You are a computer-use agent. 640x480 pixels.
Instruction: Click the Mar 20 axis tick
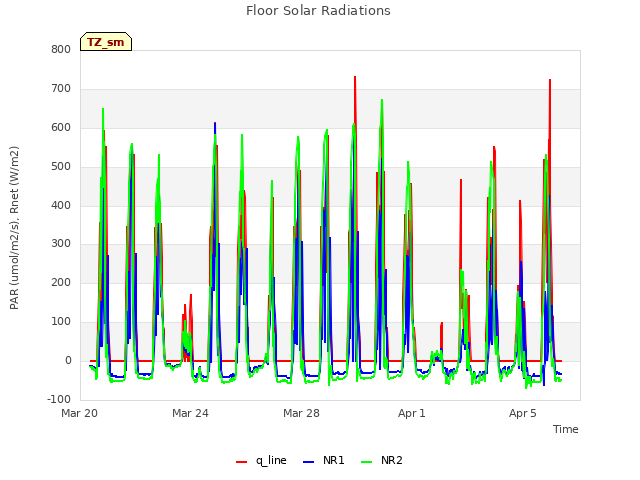click(79, 413)
